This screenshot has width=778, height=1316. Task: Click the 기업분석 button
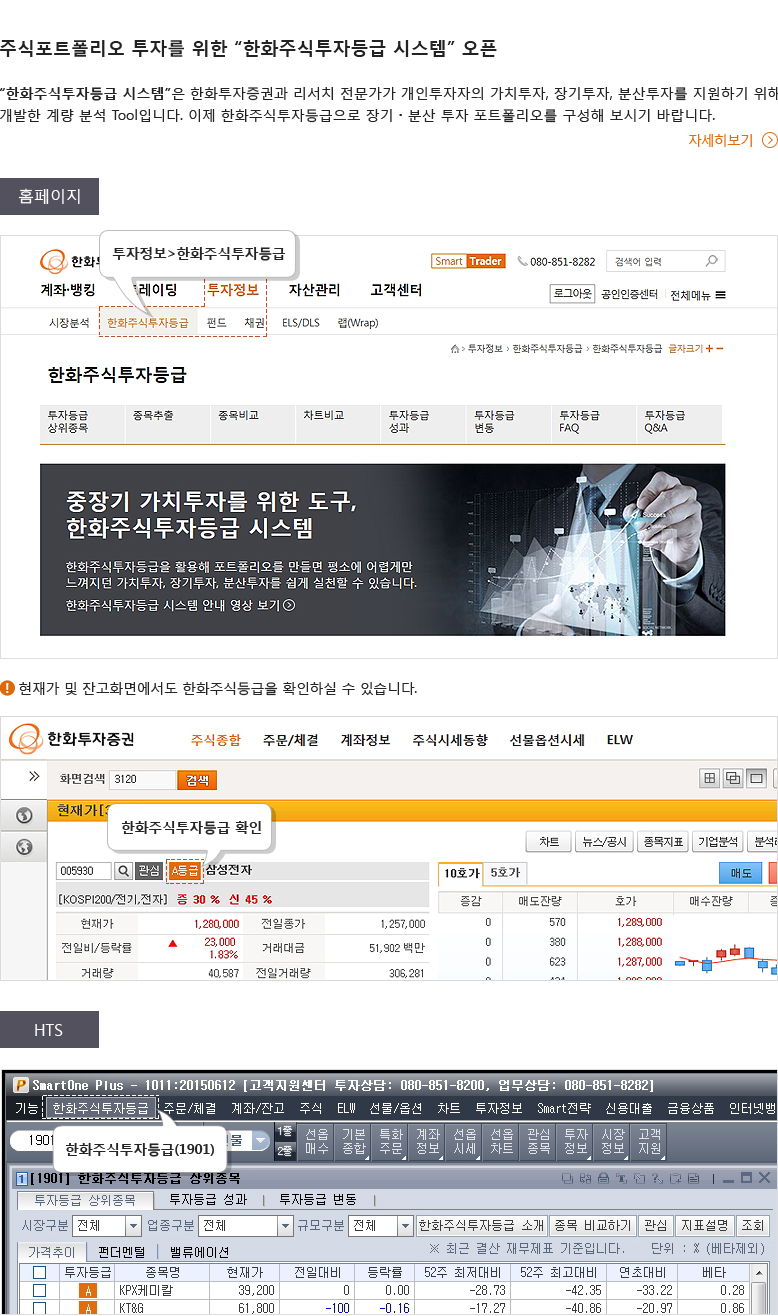[718, 842]
